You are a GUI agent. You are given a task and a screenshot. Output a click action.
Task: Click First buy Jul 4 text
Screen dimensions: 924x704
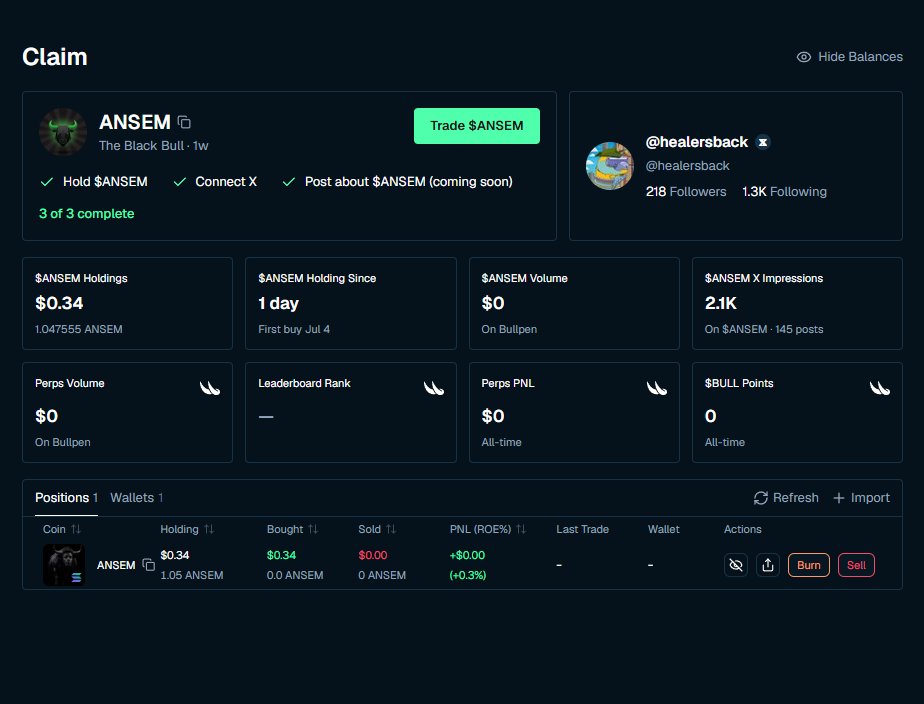[x=294, y=329]
